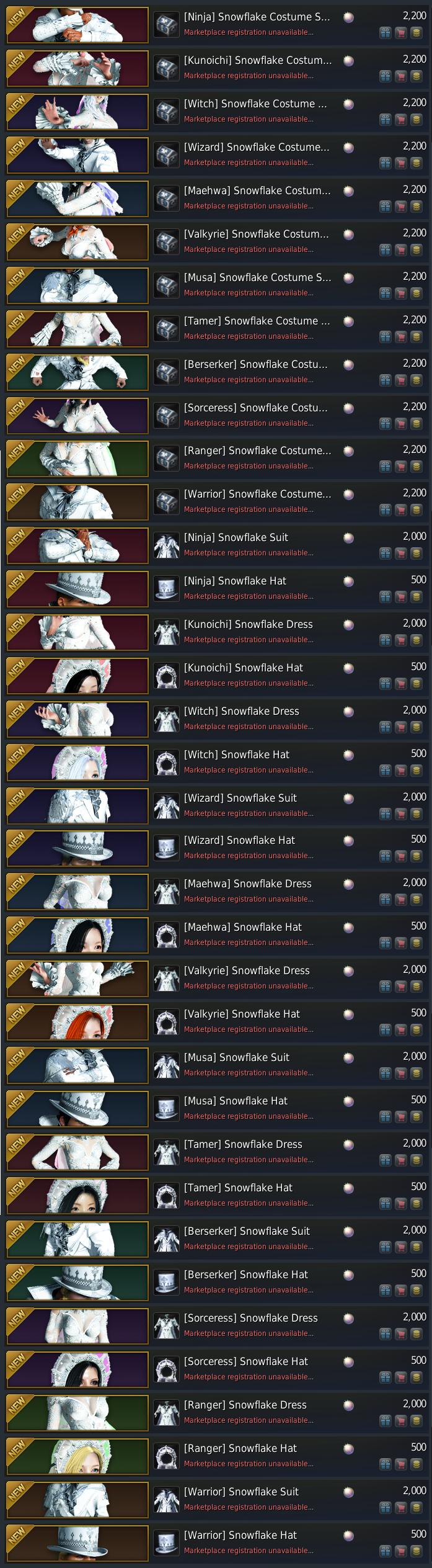Click the chest box icon of Sorceress Snowflake Costume

[x=166, y=416]
